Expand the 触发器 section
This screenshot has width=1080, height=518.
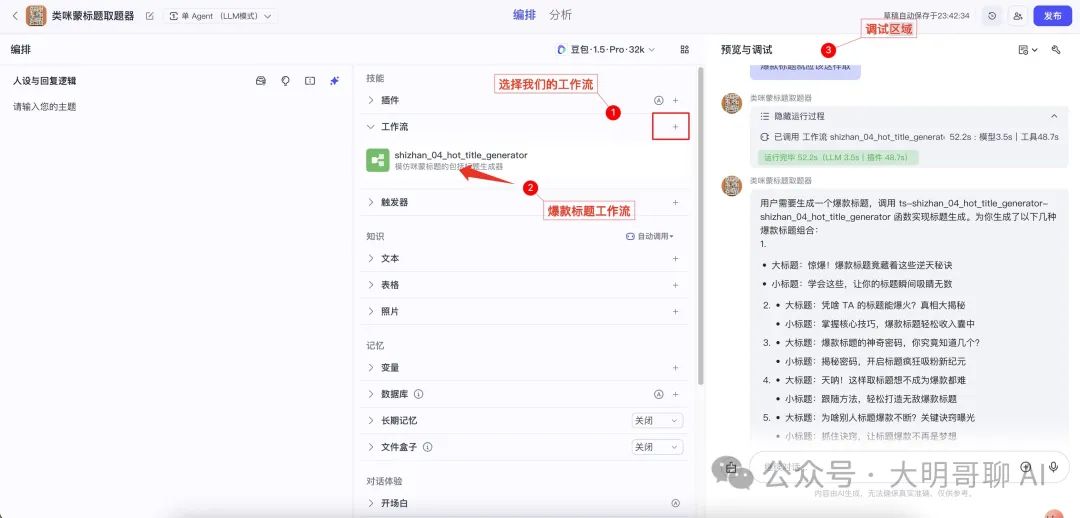click(371, 203)
